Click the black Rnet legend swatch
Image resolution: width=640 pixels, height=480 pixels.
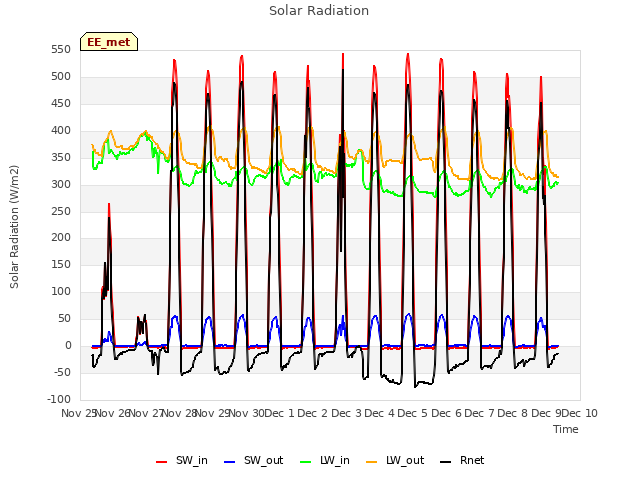pos(445,462)
